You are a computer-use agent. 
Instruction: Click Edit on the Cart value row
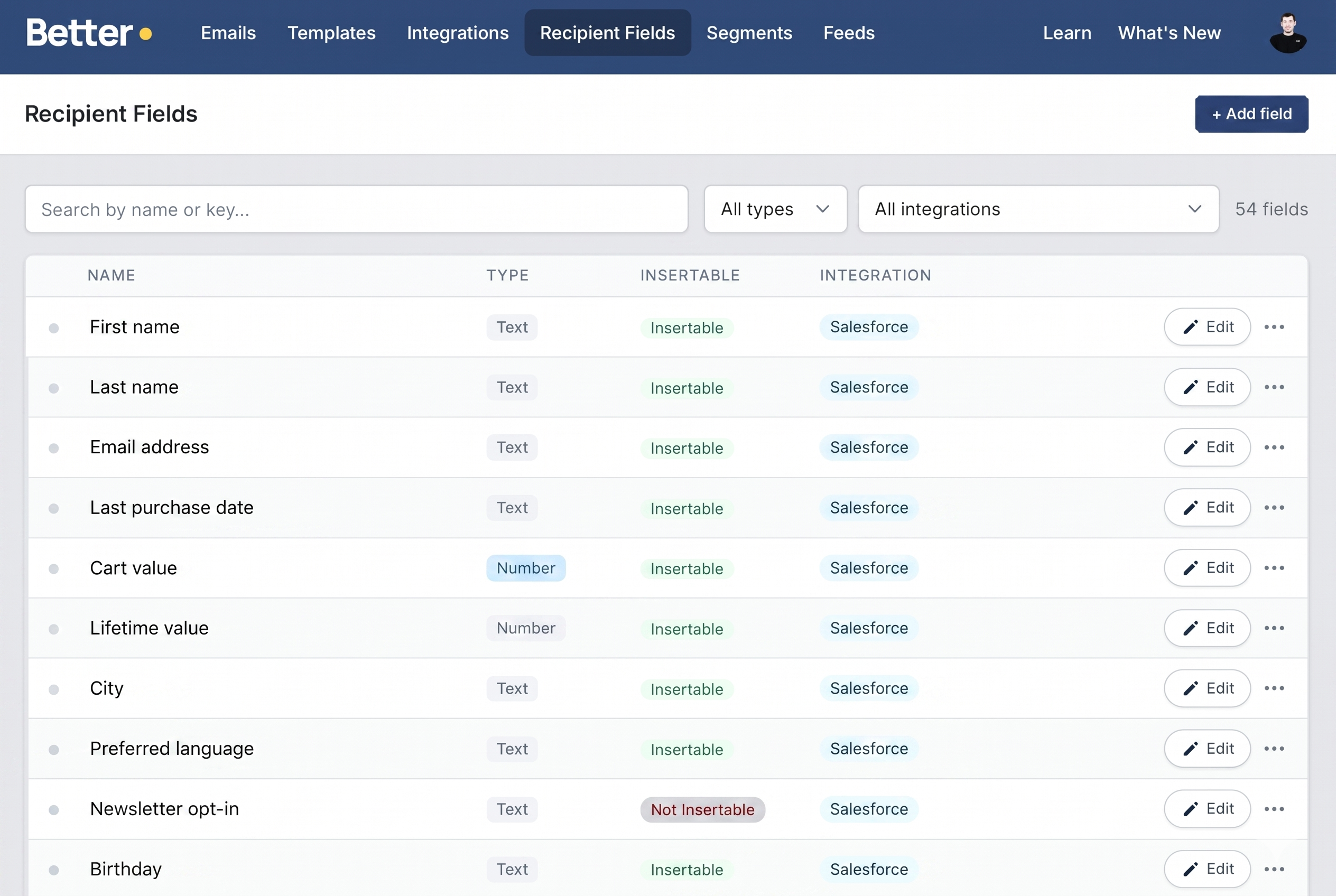[x=1208, y=568]
